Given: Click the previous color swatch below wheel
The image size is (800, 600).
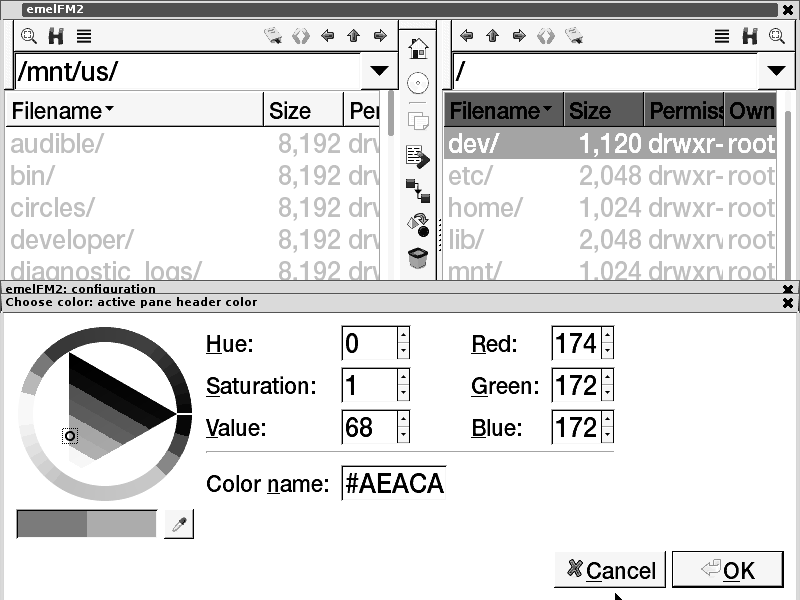Looking at the screenshot, I should point(52,523).
